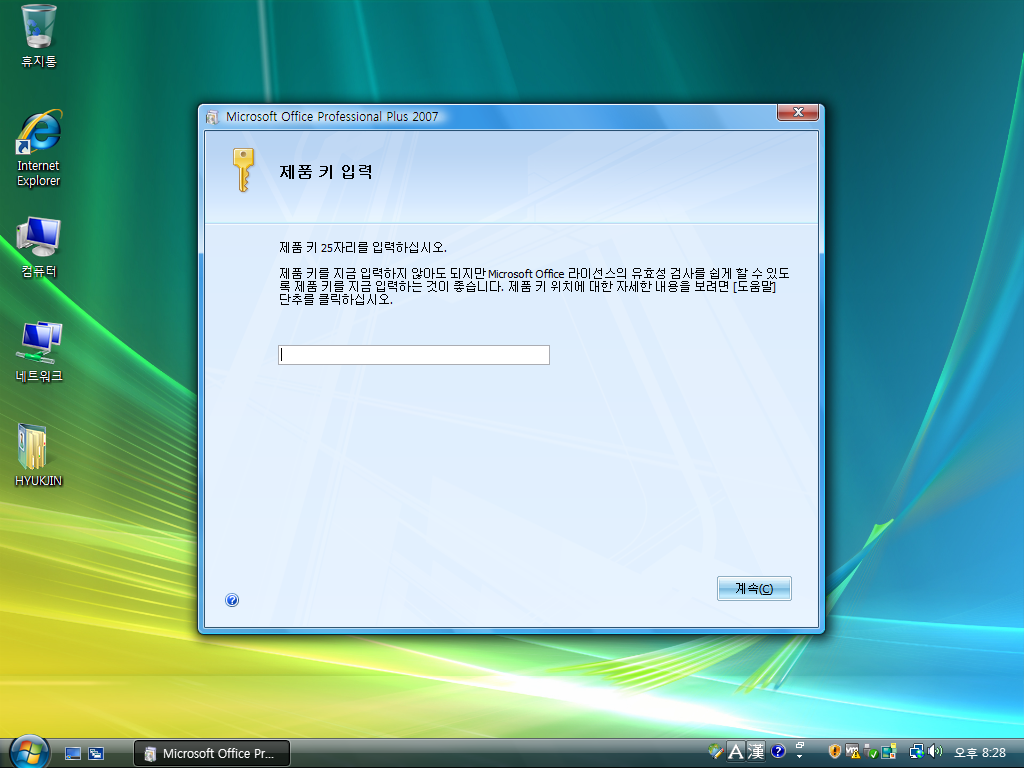Click the heading text 제품 키 입력
Image resolution: width=1024 pixels, height=768 pixels.
click(x=326, y=172)
